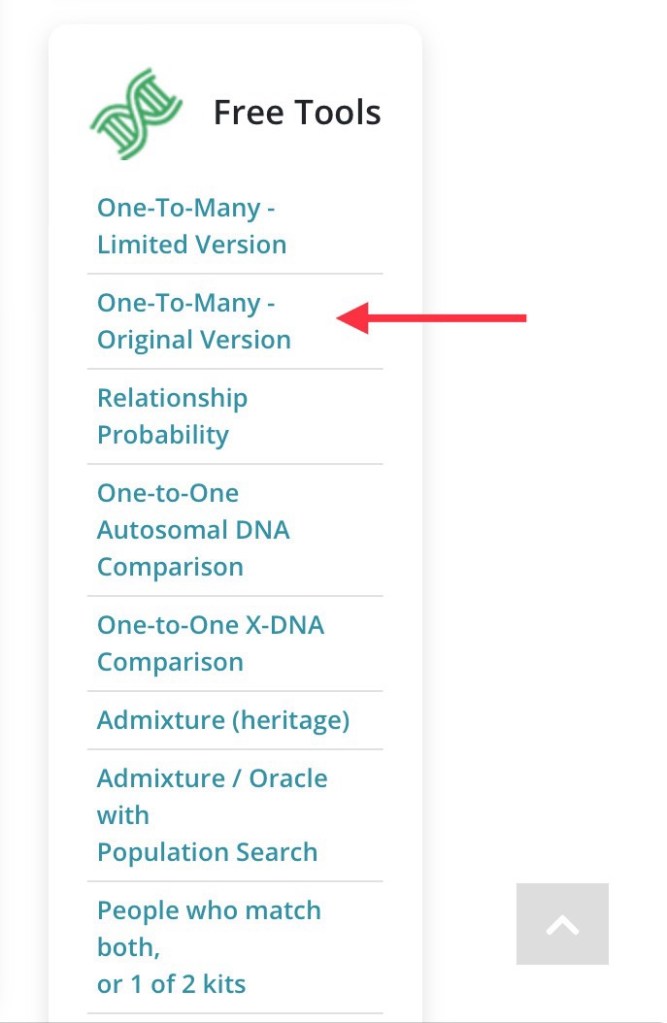Click the 'Original Version' text line
The height and width of the screenshot is (1023, 667).
coord(194,340)
